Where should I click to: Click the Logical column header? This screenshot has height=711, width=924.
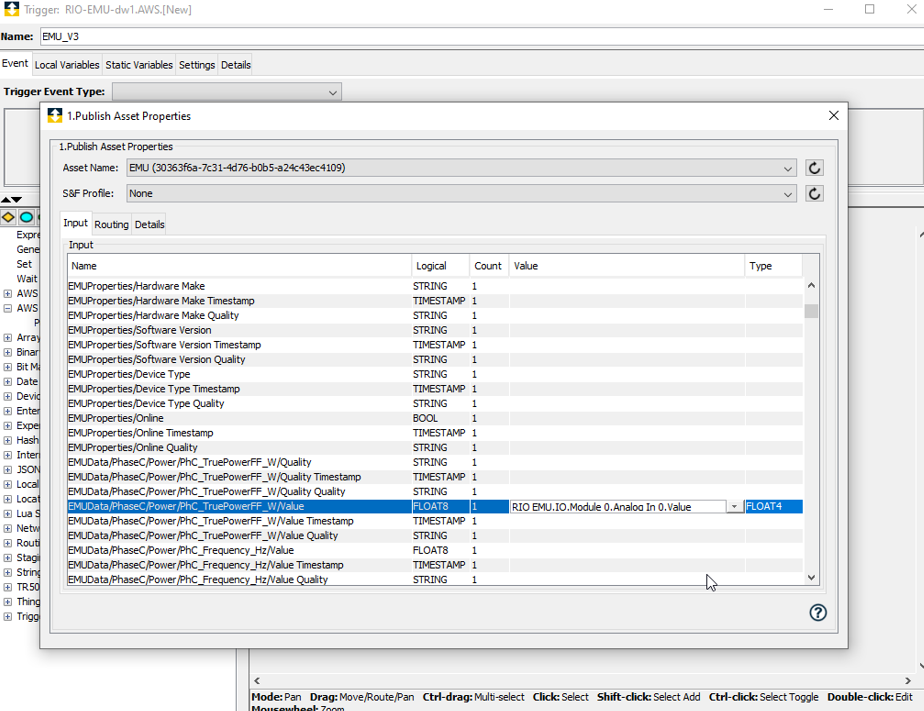coord(441,266)
